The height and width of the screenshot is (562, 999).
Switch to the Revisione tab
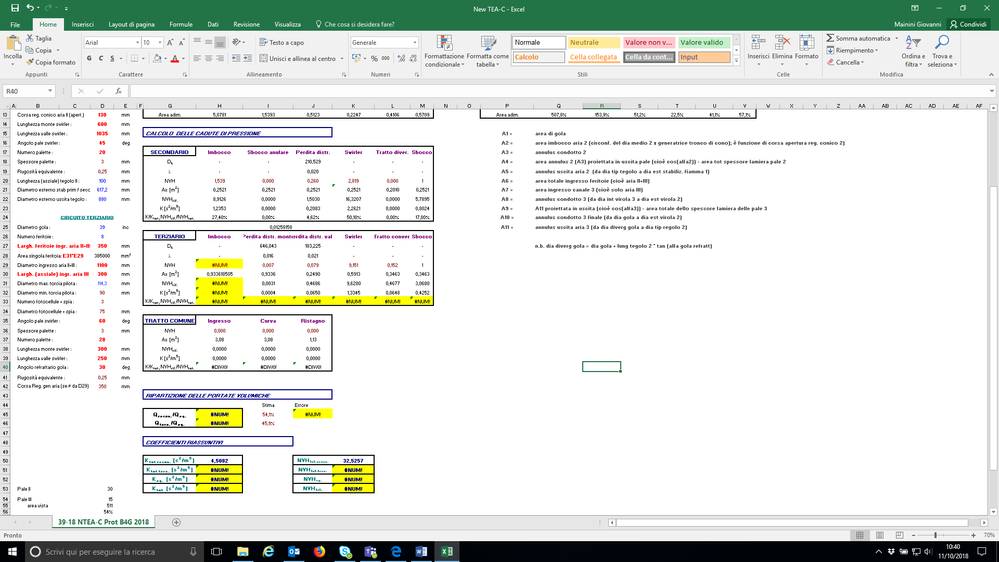pos(246,24)
